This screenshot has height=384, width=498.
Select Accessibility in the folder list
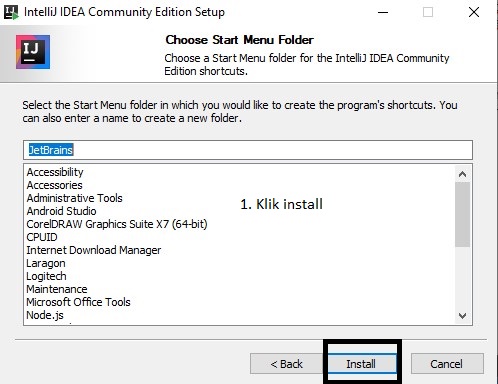click(55, 172)
